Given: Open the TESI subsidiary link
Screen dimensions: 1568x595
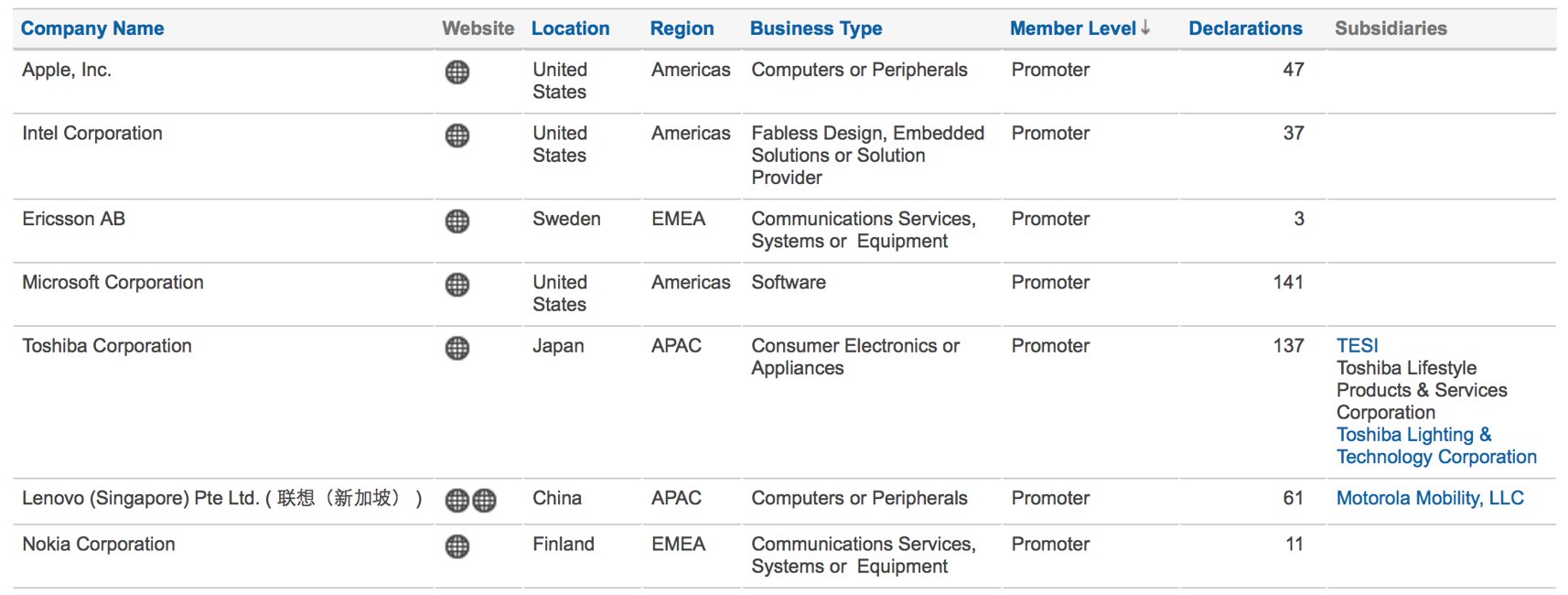Looking at the screenshot, I should click(x=1357, y=346).
